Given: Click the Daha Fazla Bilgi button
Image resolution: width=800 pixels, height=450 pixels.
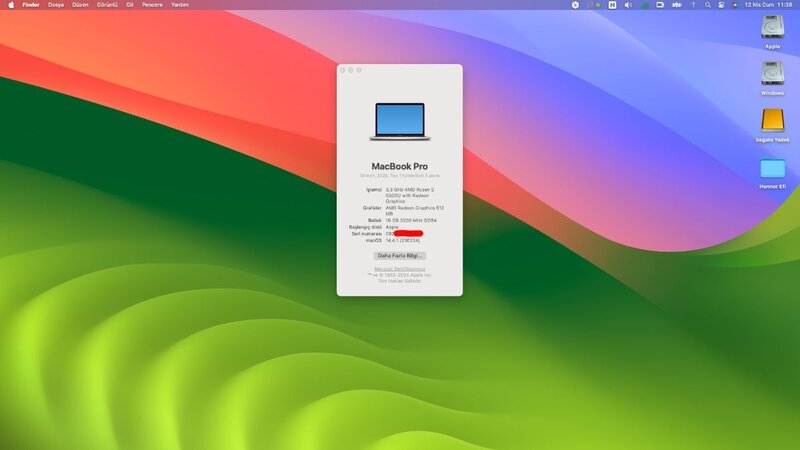Looking at the screenshot, I should [x=399, y=256].
